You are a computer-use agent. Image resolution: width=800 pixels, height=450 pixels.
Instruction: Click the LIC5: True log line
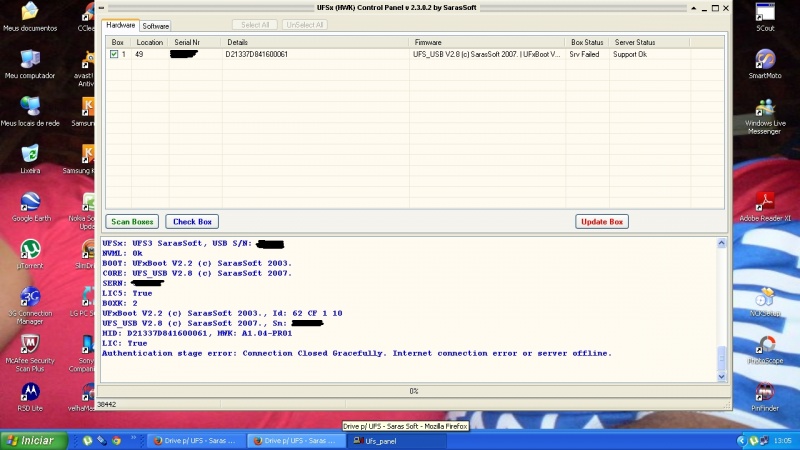(127, 293)
